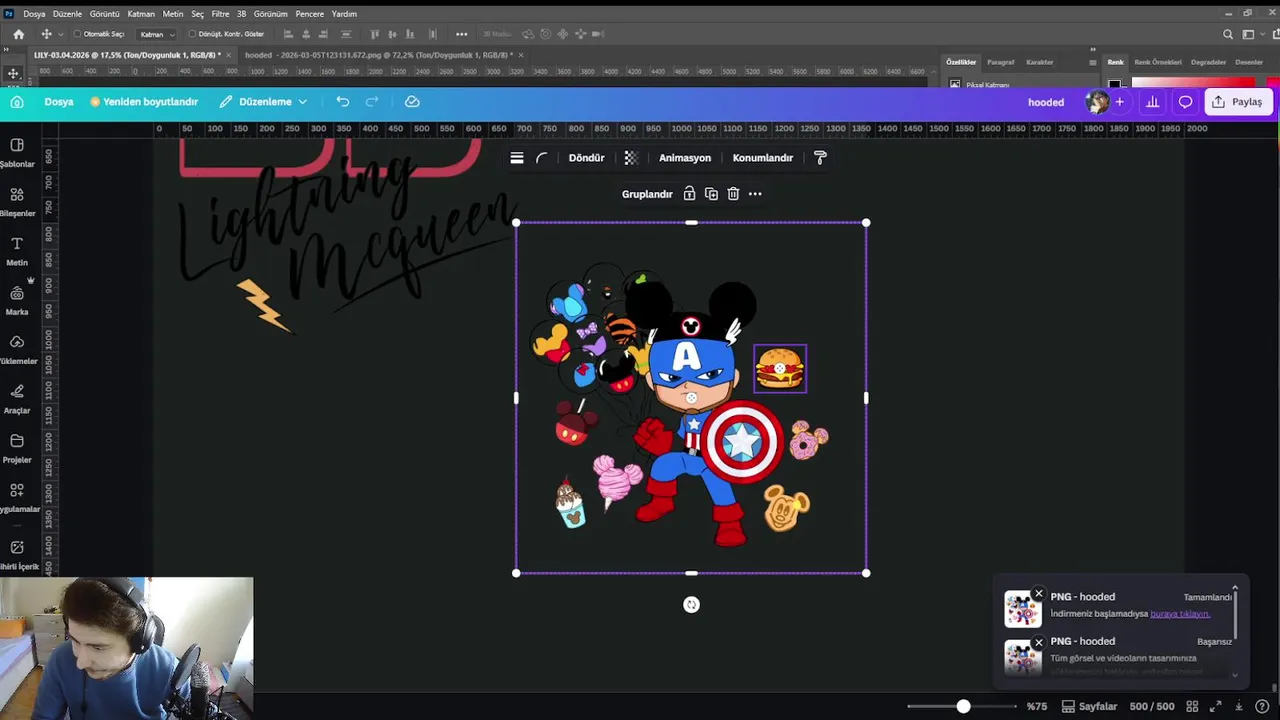Toggle Otomatik Seç checkbox in Photoshop
Viewport: 1280px width, 720px height.
pos(78,34)
